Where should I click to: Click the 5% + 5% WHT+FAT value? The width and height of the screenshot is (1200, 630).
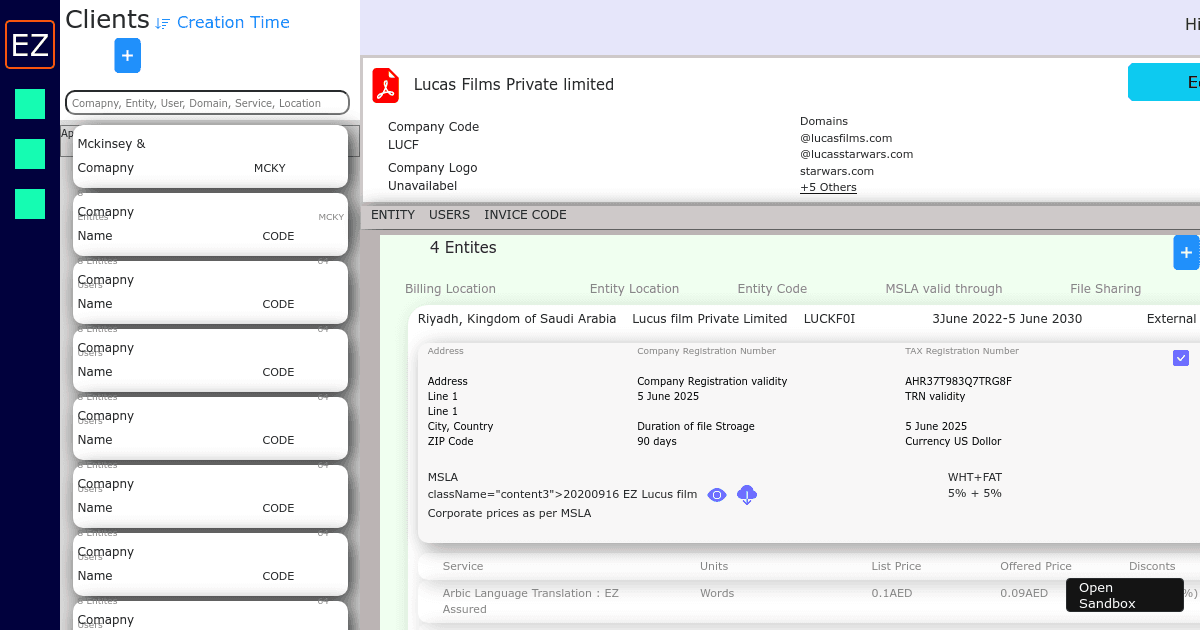pos(975,494)
